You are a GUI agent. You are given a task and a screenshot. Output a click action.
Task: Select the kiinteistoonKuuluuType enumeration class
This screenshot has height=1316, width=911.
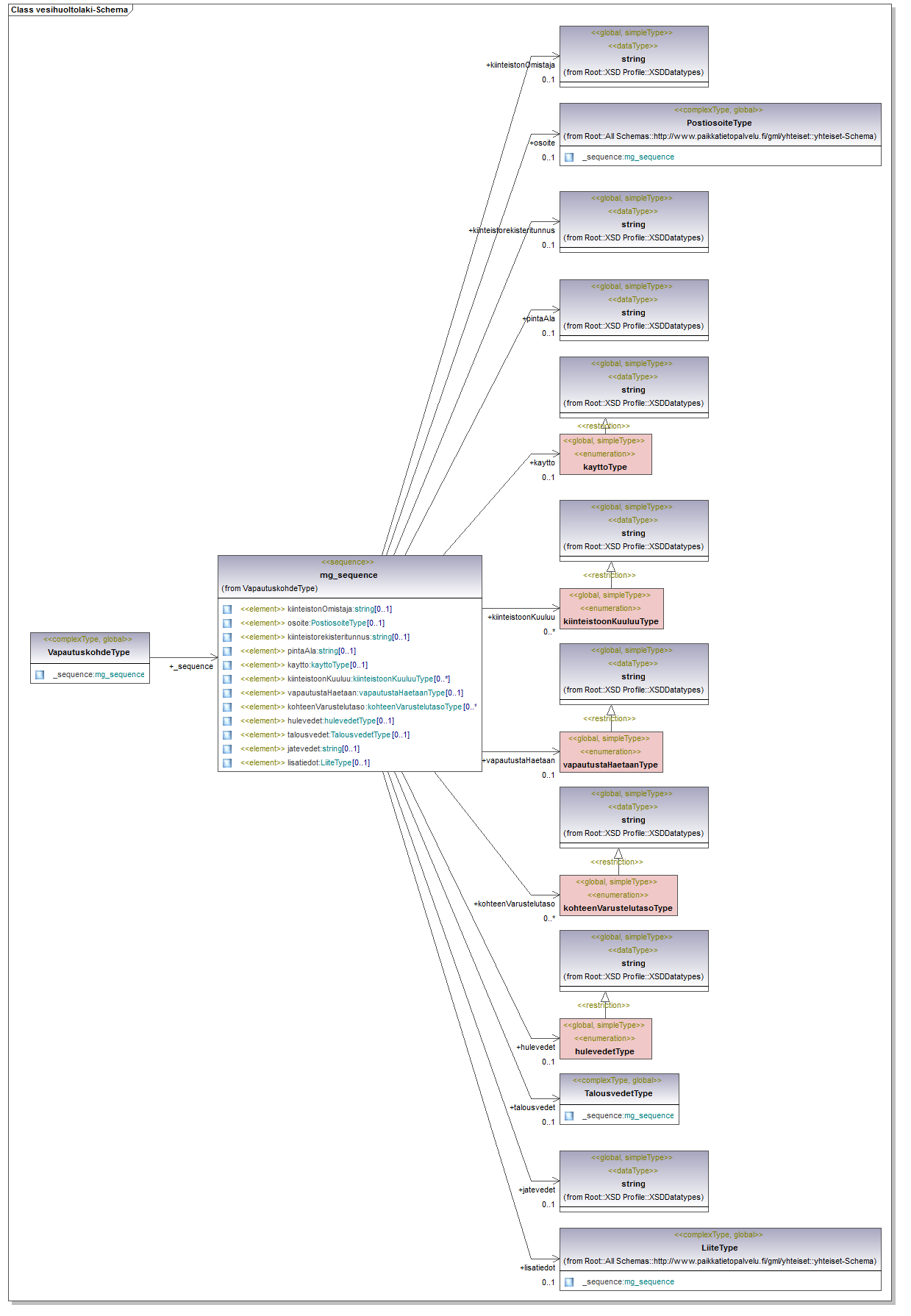(x=611, y=609)
